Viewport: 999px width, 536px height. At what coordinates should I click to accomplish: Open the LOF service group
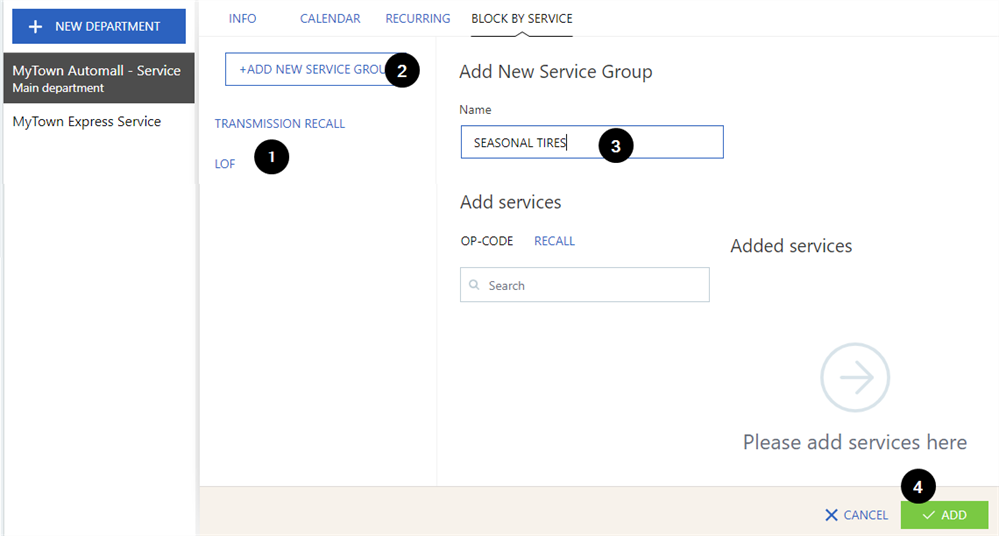point(225,164)
